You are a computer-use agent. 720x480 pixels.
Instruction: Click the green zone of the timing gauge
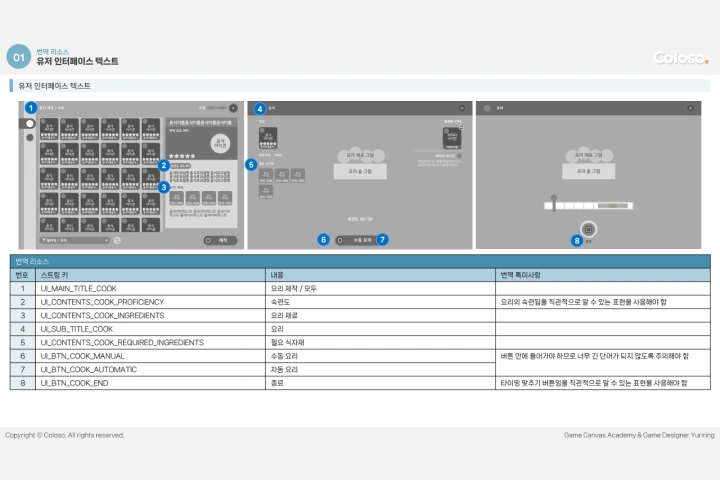click(613, 206)
